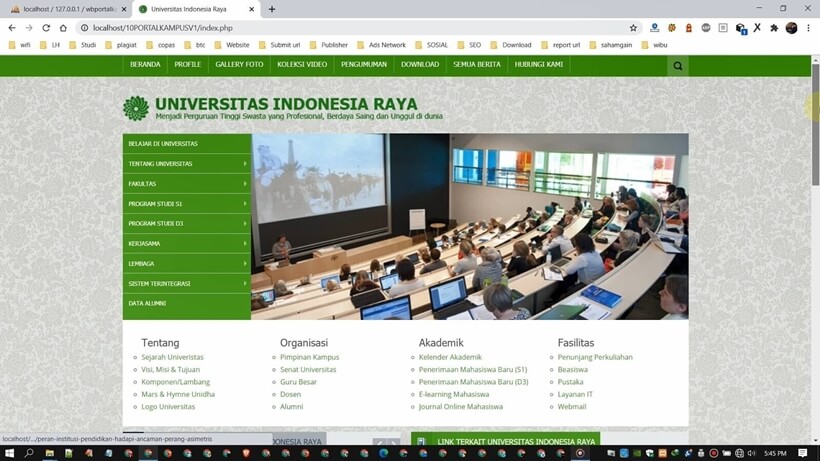The width and height of the screenshot is (820, 461).
Task: Open the Pengumuman menu item
Action: [x=364, y=64]
